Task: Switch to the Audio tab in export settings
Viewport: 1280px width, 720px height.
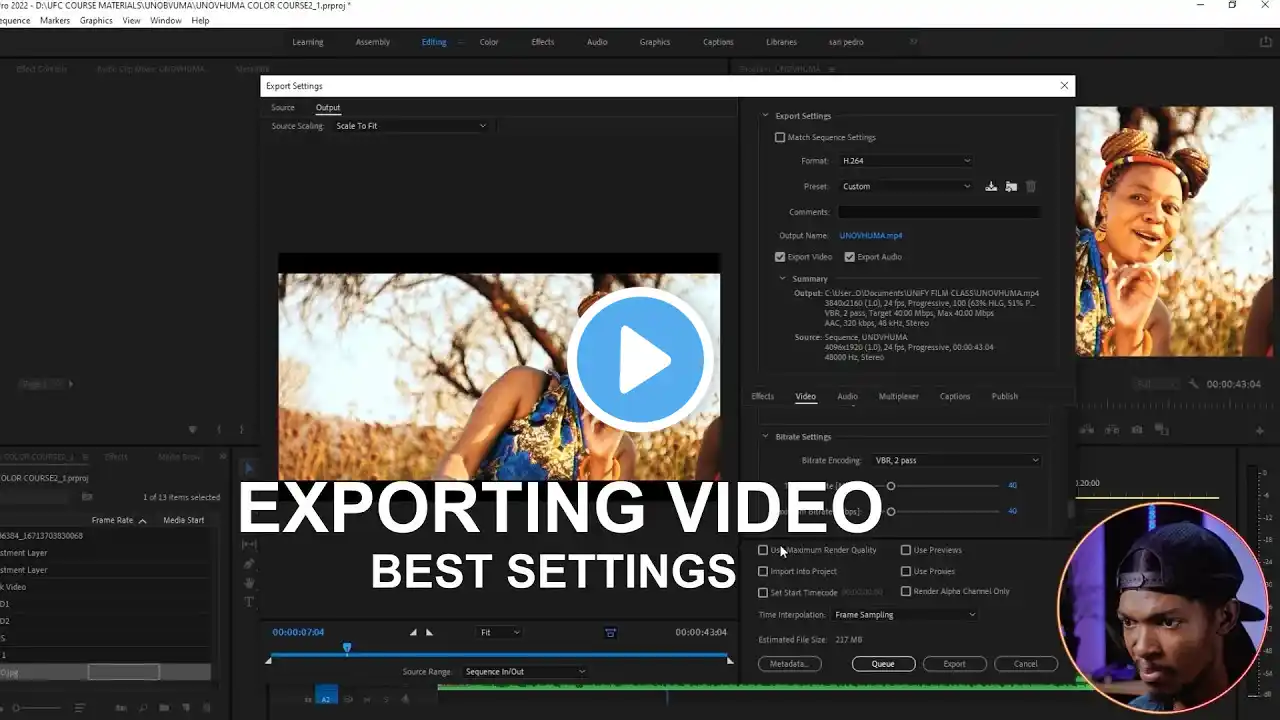Action: tap(847, 396)
